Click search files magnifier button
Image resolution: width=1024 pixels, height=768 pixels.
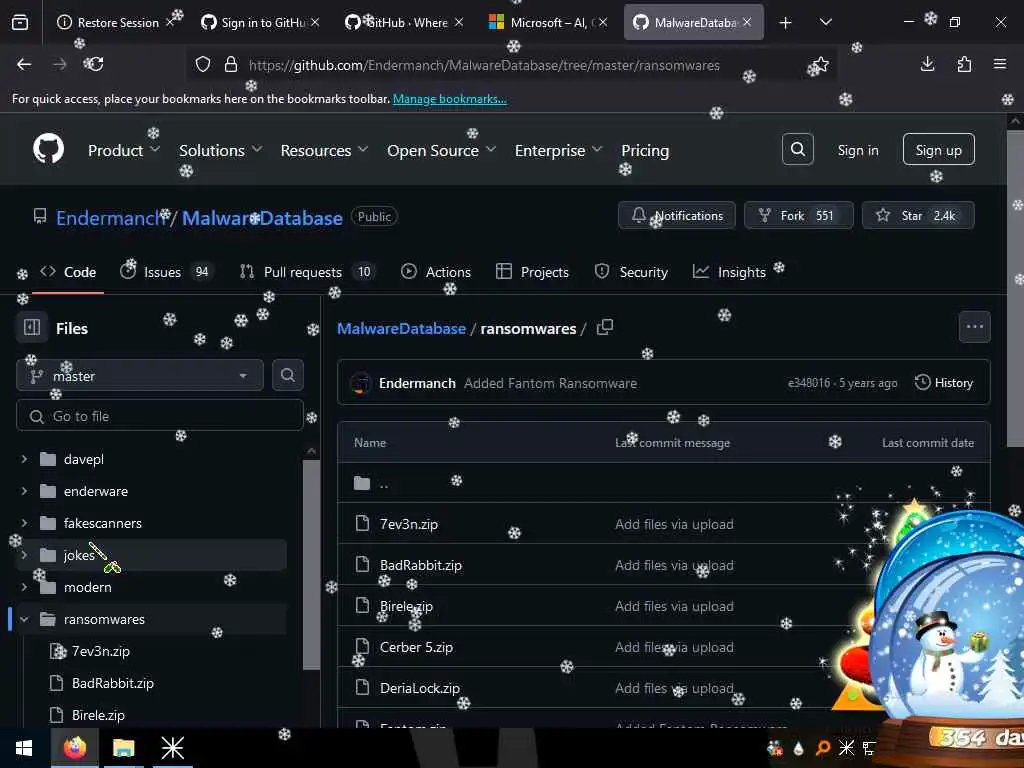point(287,375)
